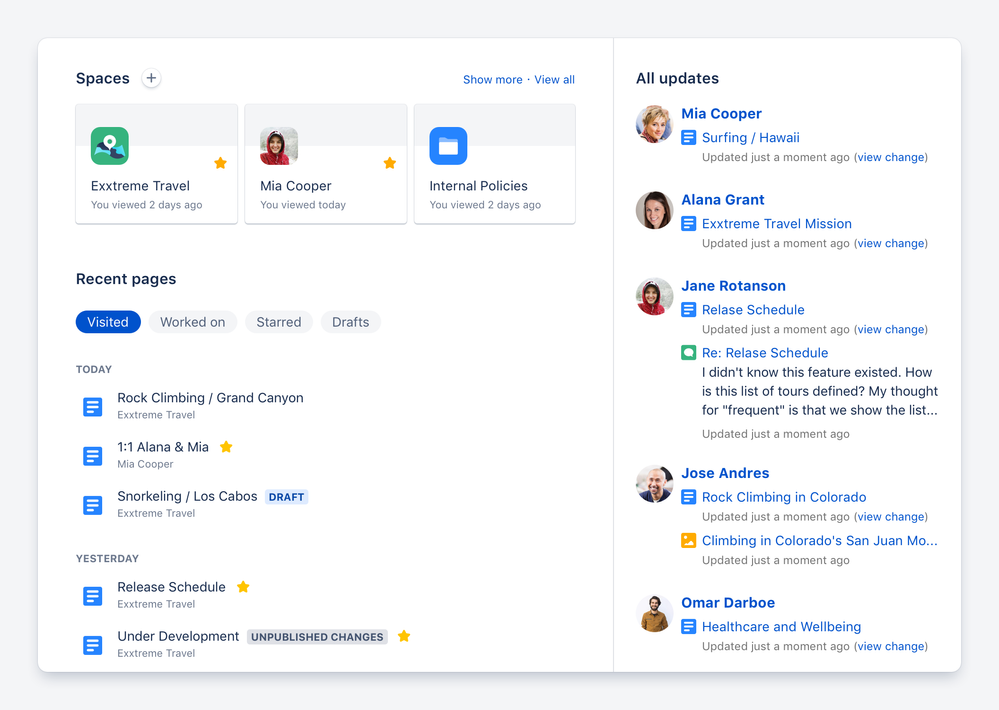Click the plus icon beside Spaces

pos(151,78)
